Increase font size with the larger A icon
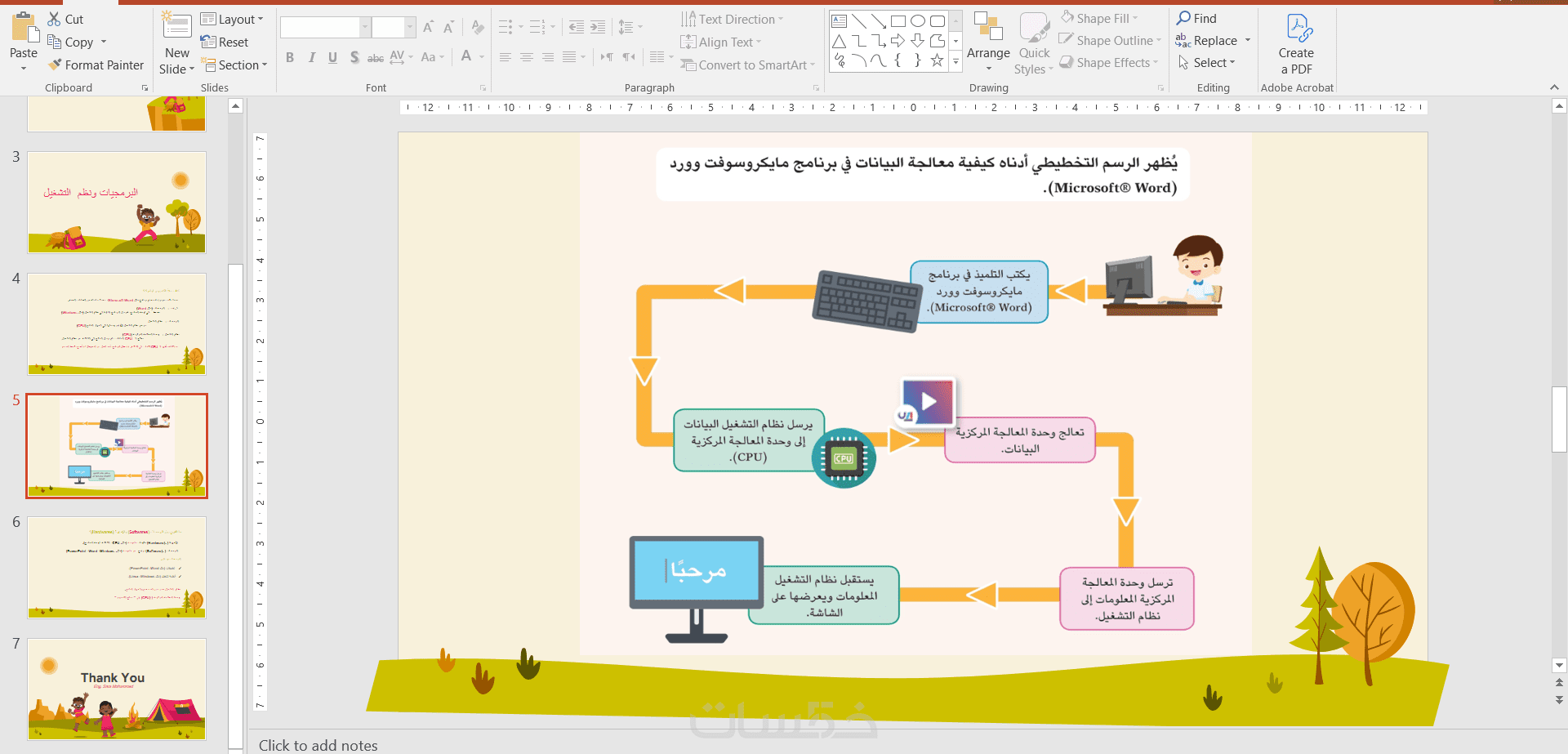Image resolution: width=1568 pixels, height=754 pixels. [429, 28]
